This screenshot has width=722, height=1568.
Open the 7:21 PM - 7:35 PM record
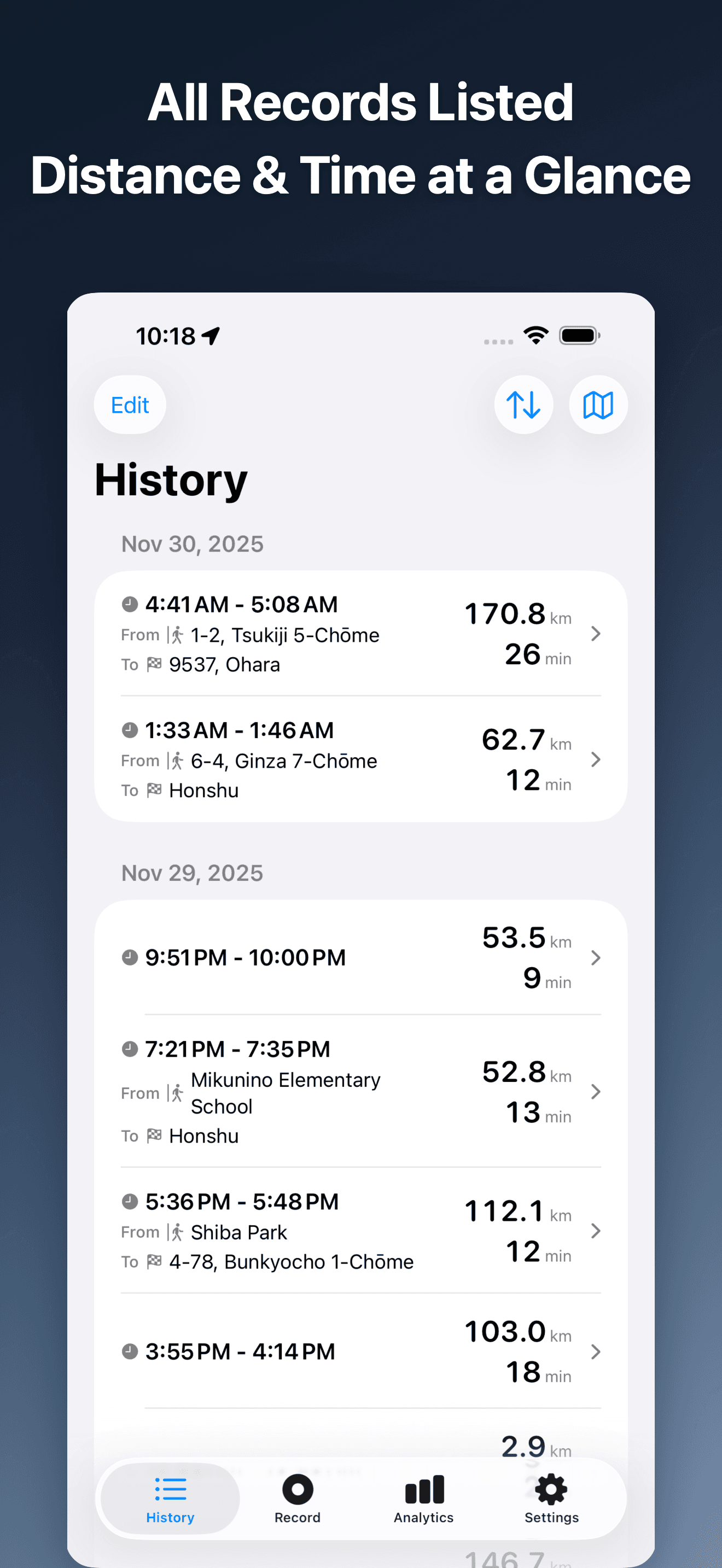(x=237, y=1049)
